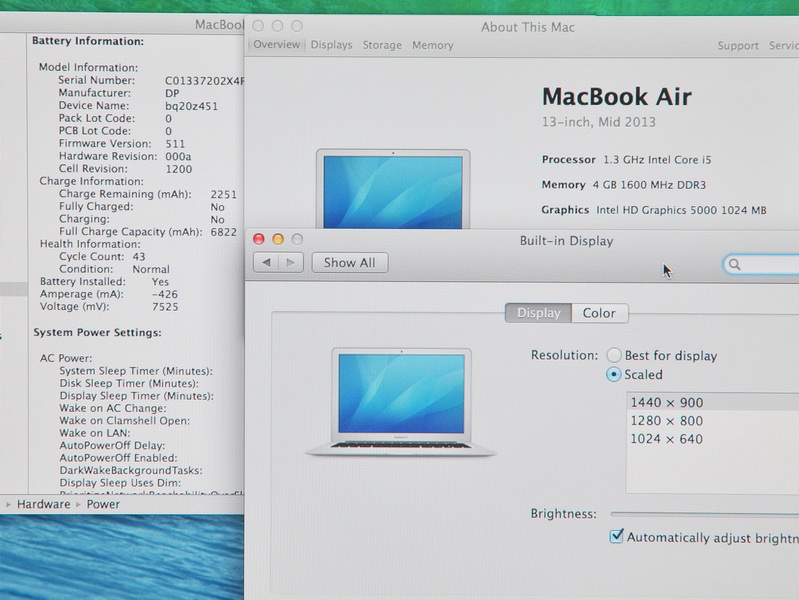Click the Serial Number row in Battery Information
Image resolution: width=799 pixels, height=600 pixels.
(x=151, y=81)
